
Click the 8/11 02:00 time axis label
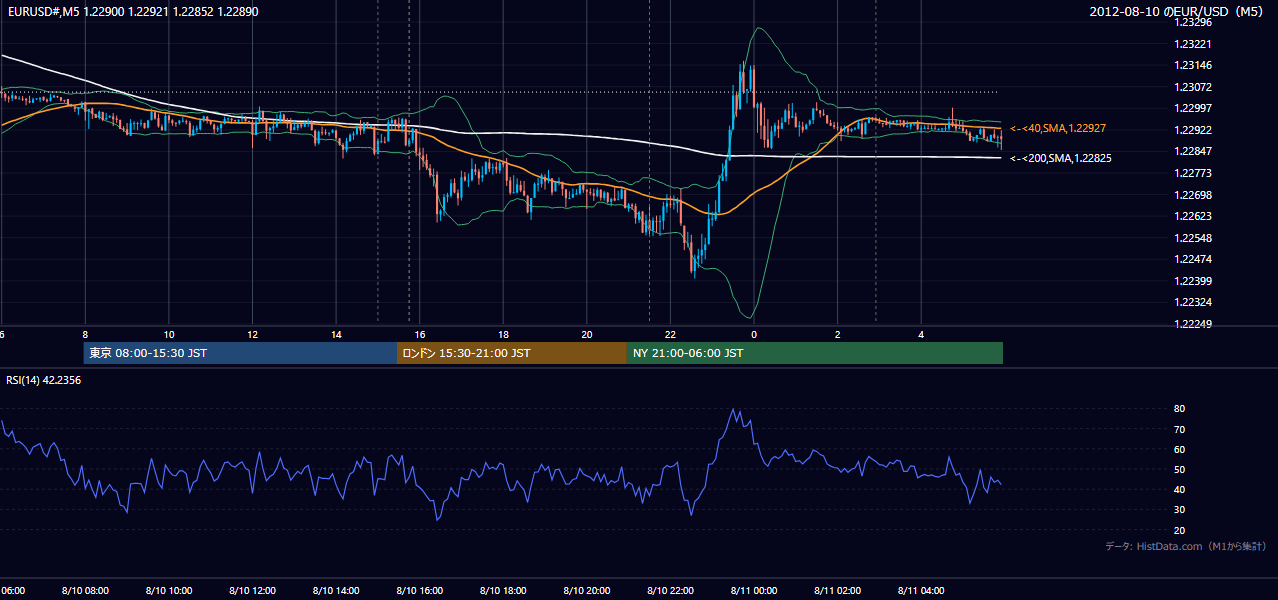pos(838,590)
